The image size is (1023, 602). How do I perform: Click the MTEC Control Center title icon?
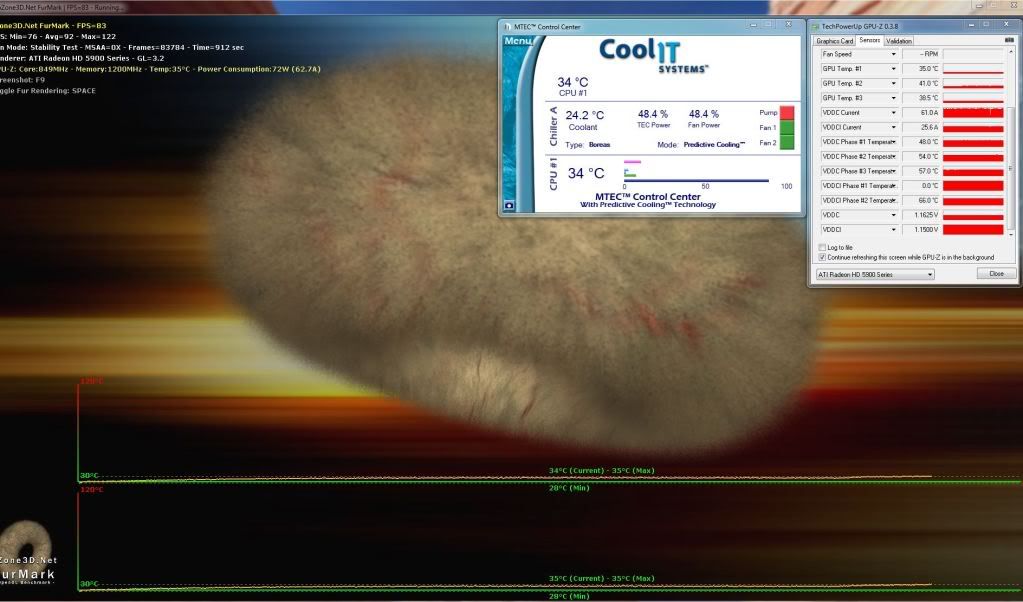[x=508, y=27]
